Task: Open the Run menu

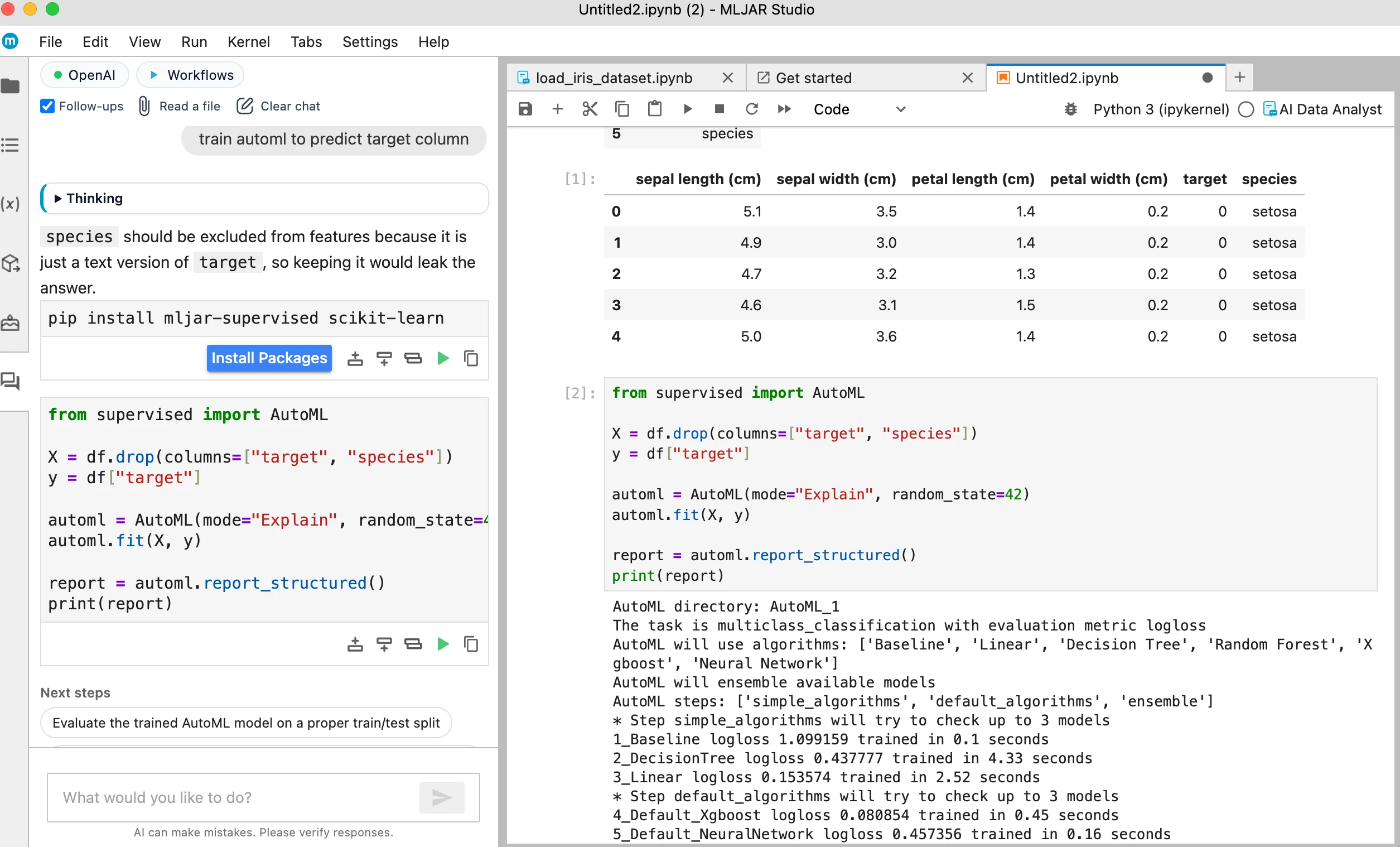Action: (194, 41)
